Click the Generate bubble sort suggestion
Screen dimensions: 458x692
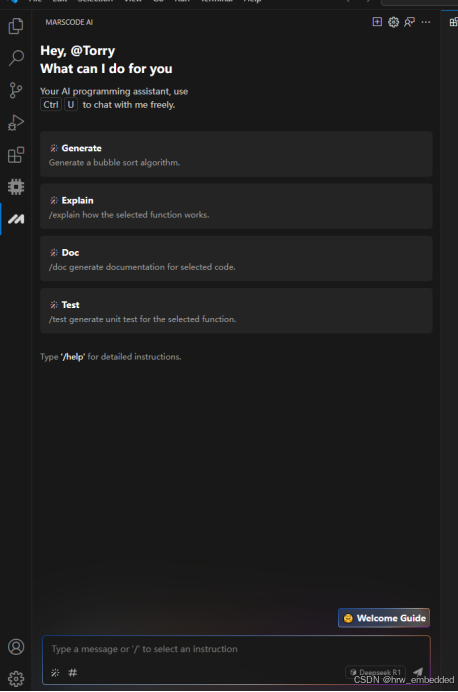pyautogui.click(x=236, y=154)
